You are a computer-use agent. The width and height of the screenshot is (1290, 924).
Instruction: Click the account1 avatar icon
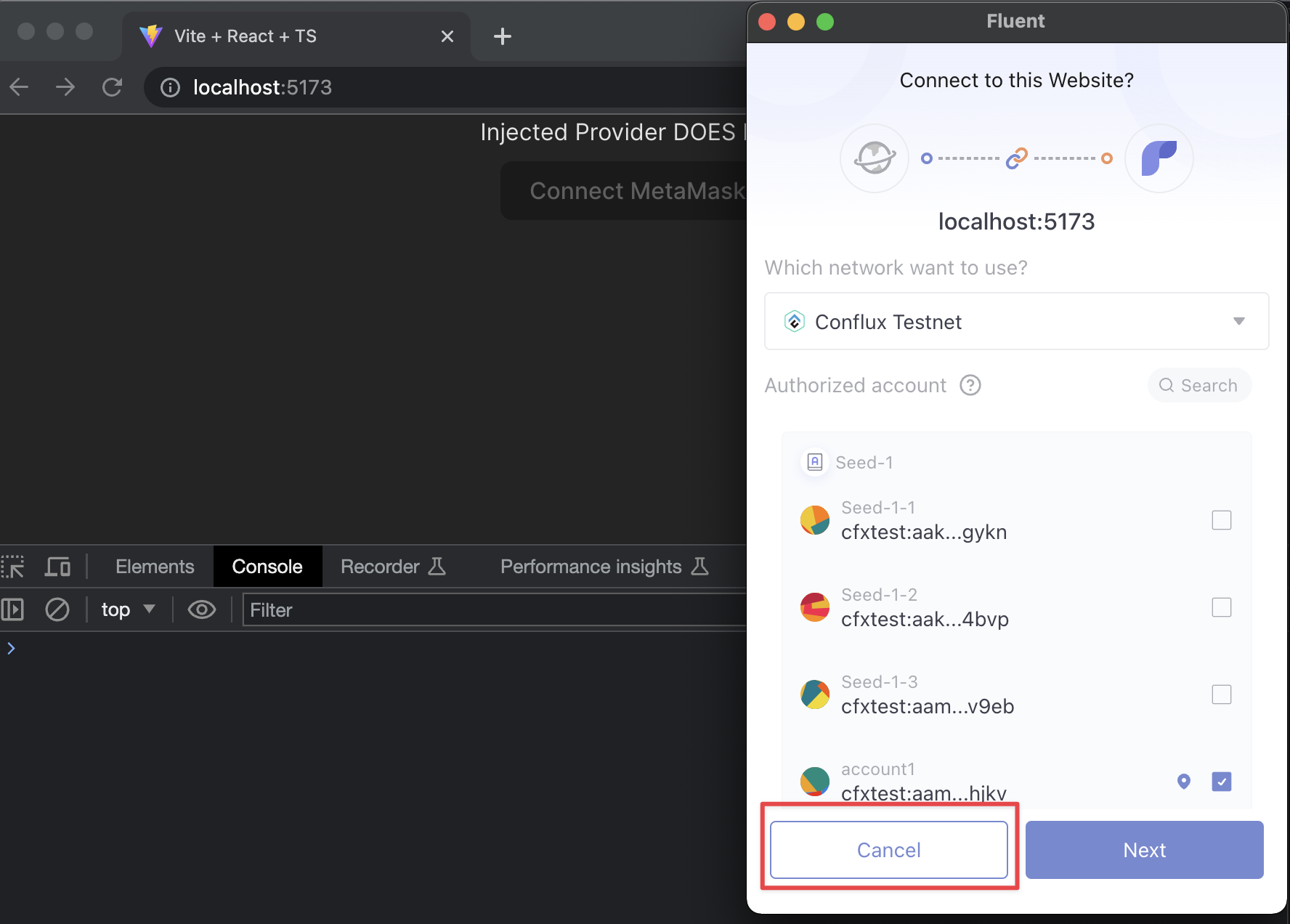[815, 782]
